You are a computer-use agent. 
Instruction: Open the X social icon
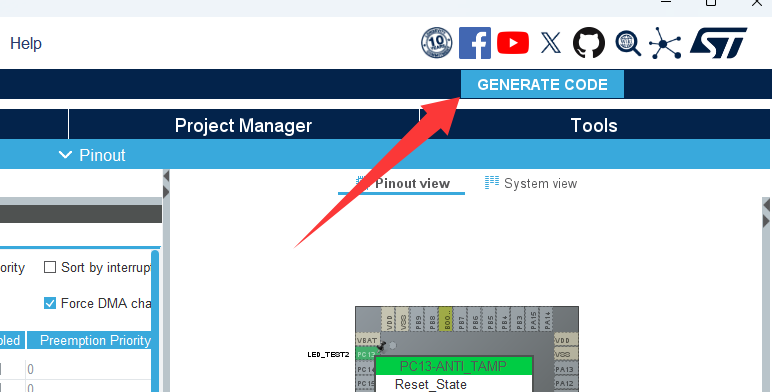click(550, 43)
